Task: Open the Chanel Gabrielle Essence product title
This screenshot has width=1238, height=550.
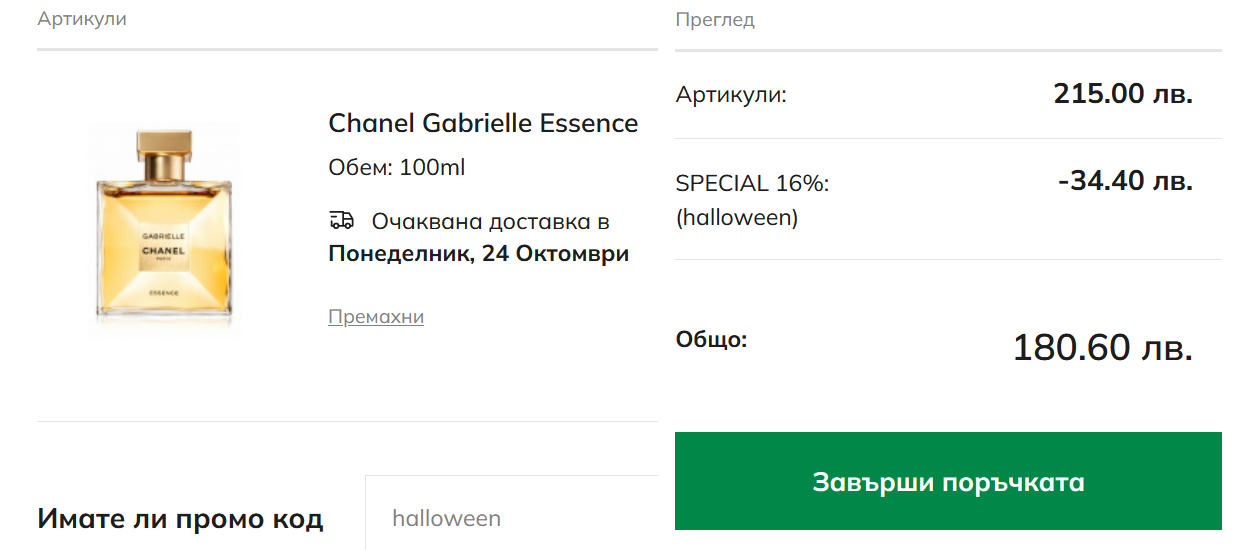Action: click(483, 123)
